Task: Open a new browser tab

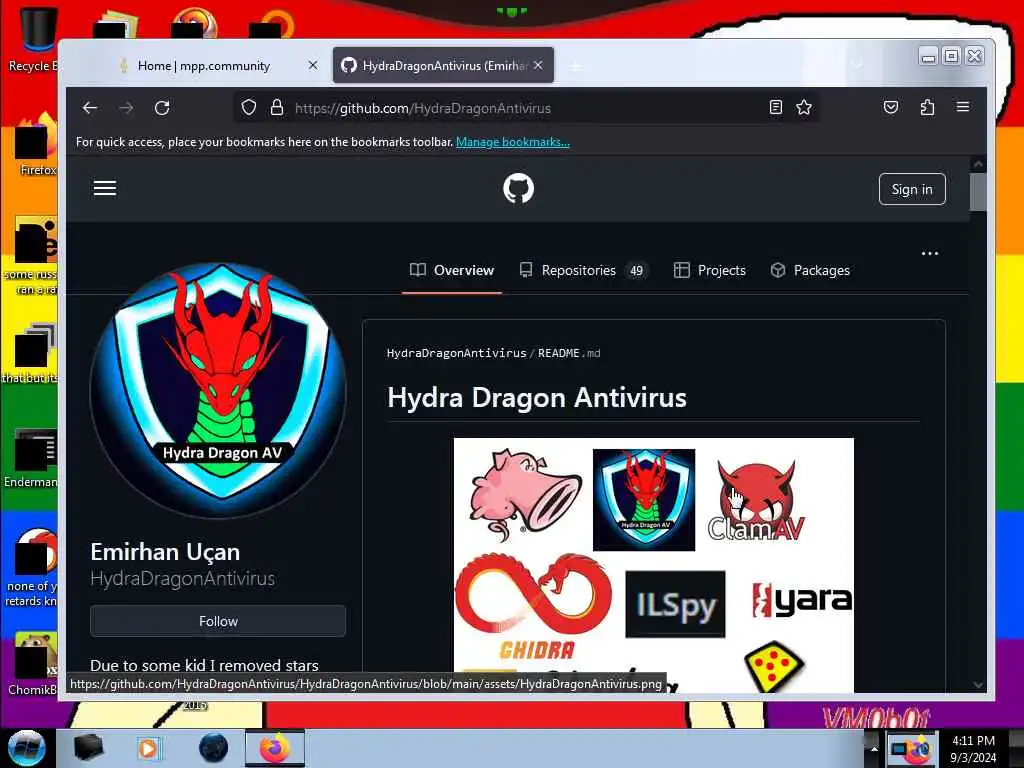Action: coord(575,66)
